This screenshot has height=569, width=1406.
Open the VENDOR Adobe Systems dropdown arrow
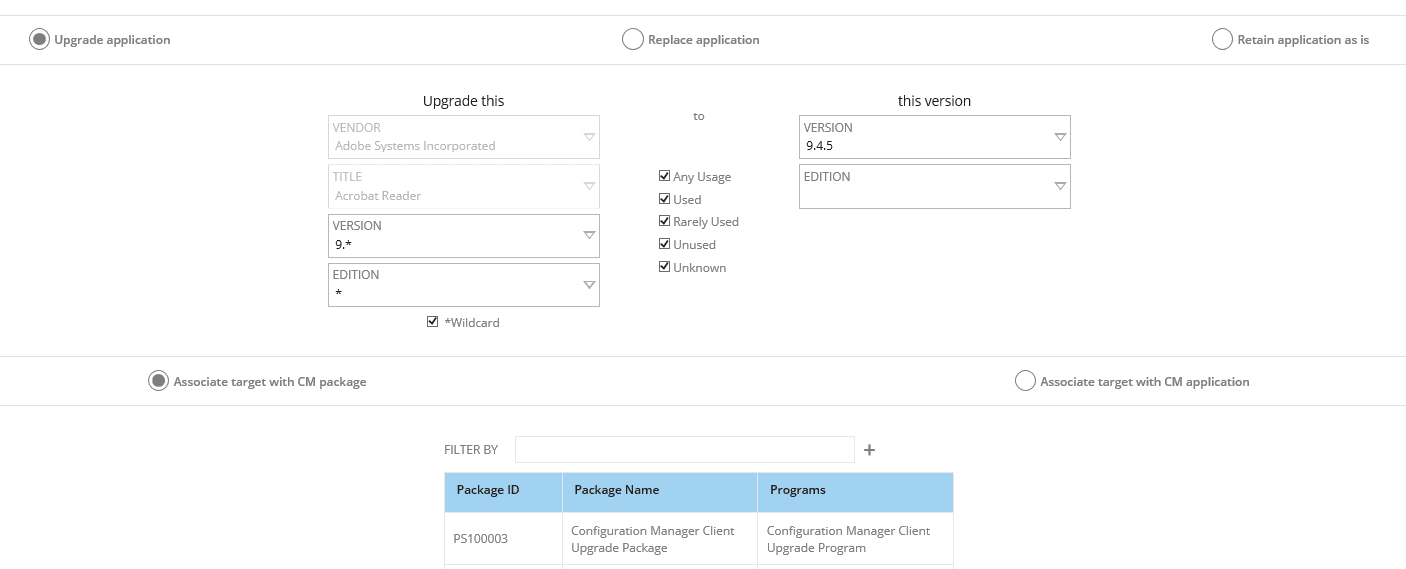pyautogui.click(x=589, y=137)
